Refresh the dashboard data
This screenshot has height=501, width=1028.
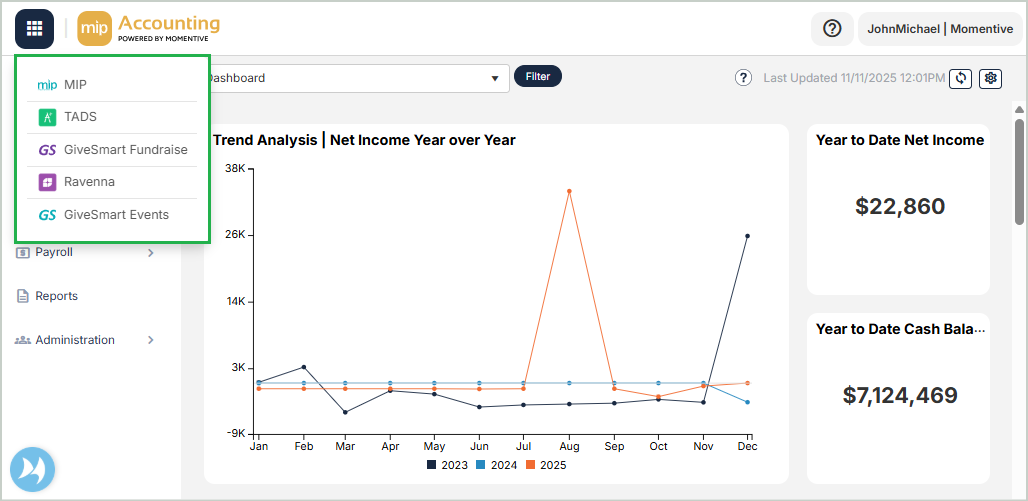point(960,78)
